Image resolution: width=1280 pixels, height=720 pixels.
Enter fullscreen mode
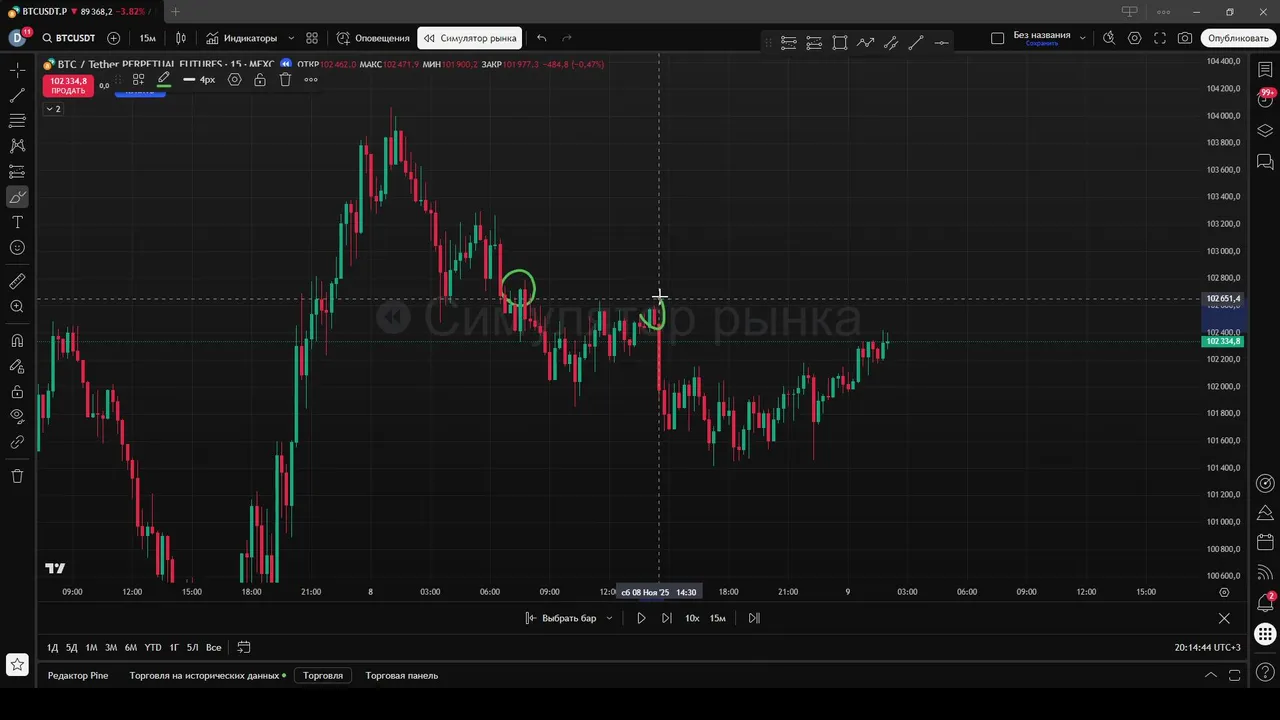(1160, 38)
